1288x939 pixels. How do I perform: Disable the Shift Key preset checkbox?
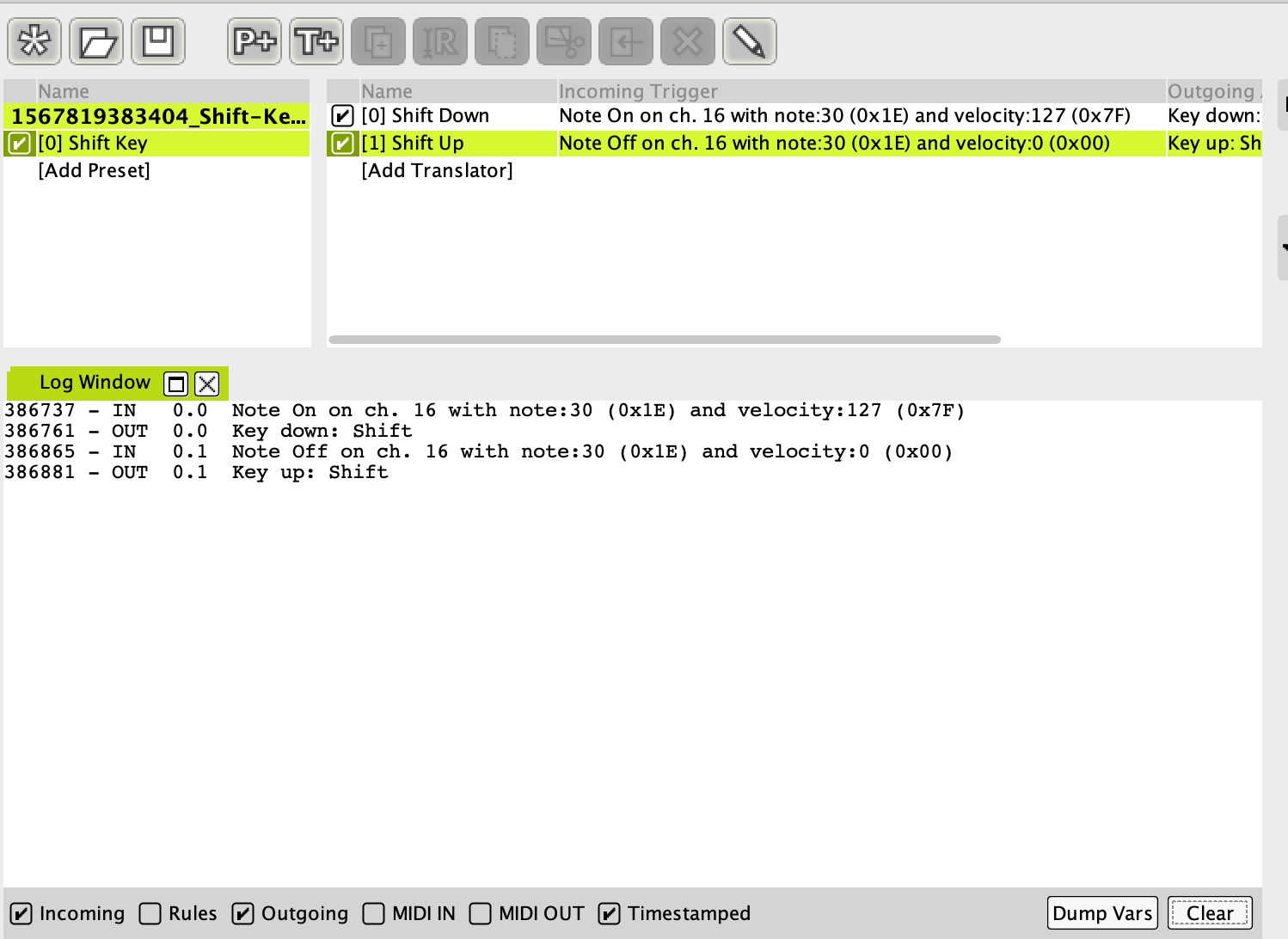(x=19, y=144)
